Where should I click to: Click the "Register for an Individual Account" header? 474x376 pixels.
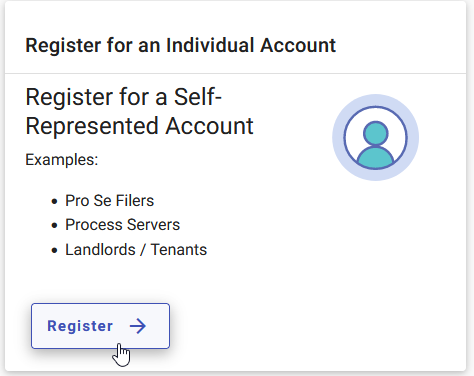tap(181, 45)
